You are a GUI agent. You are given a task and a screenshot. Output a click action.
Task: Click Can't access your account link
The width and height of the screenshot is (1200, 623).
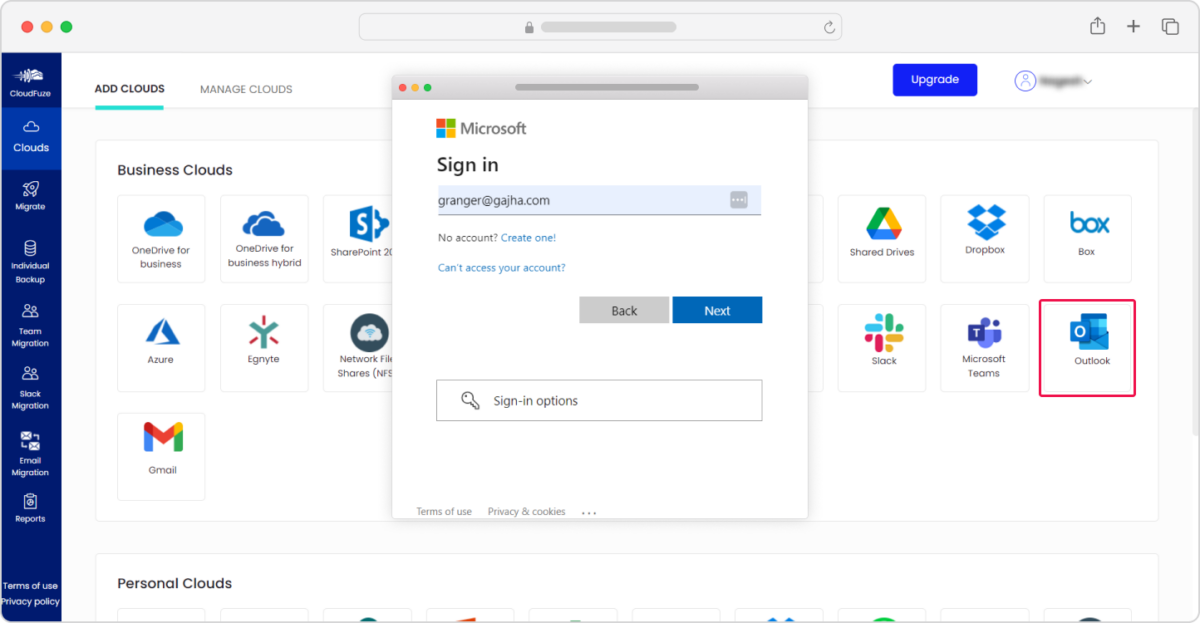tap(501, 267)
